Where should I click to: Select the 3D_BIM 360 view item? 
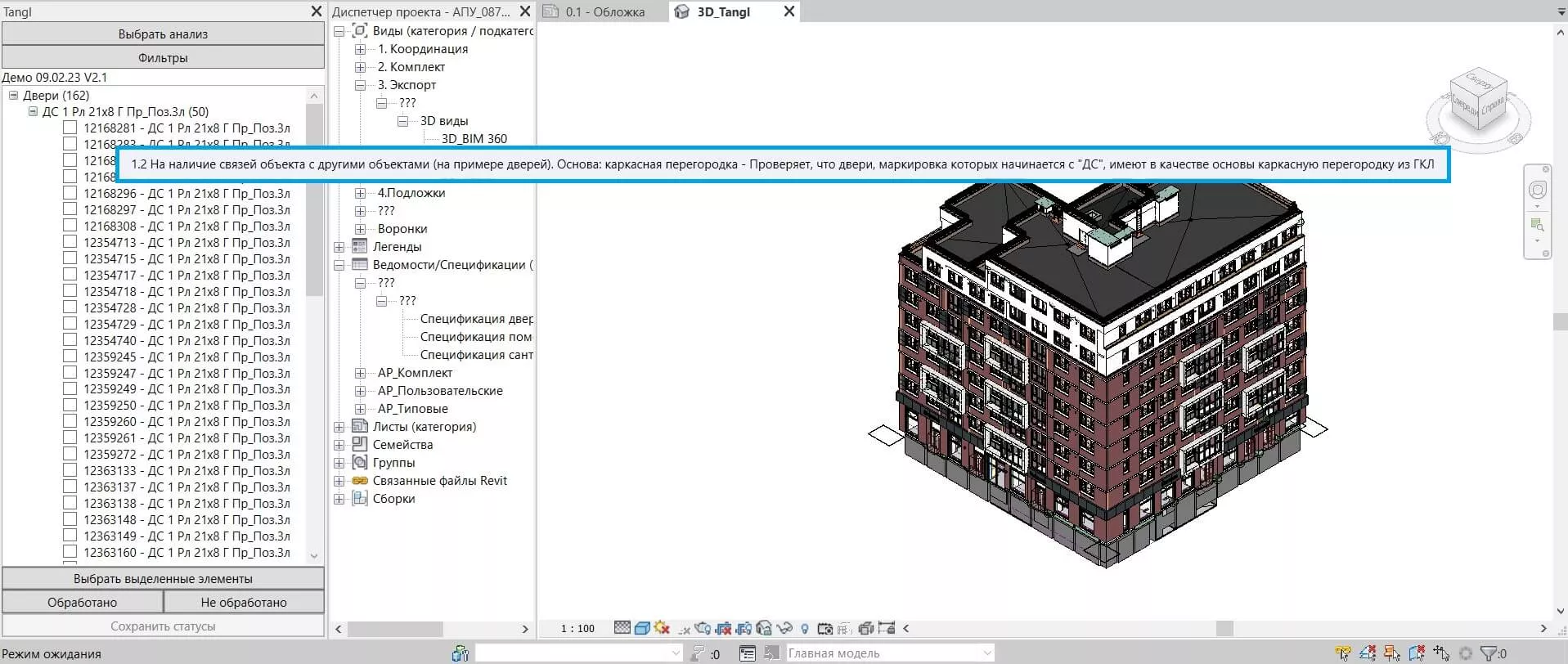pos(474,139)
